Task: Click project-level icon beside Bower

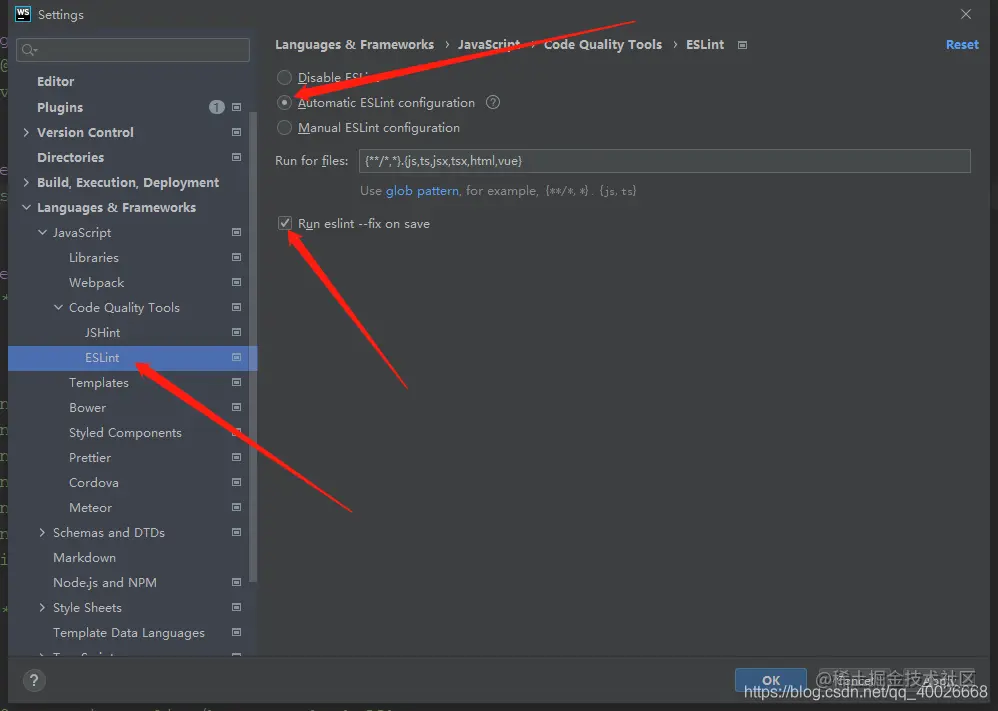Action: 236,407
